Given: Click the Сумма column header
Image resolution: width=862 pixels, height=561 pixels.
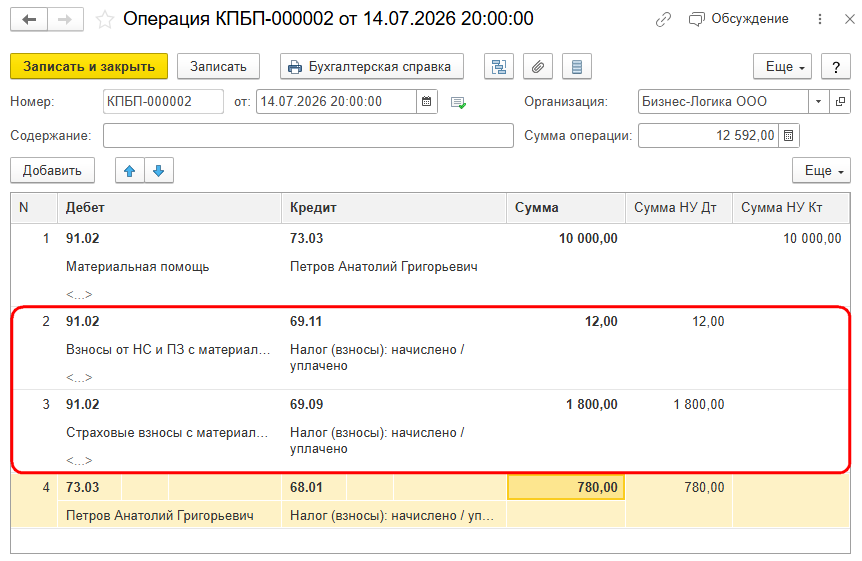Looking at the screenshot, I should 566,208.
